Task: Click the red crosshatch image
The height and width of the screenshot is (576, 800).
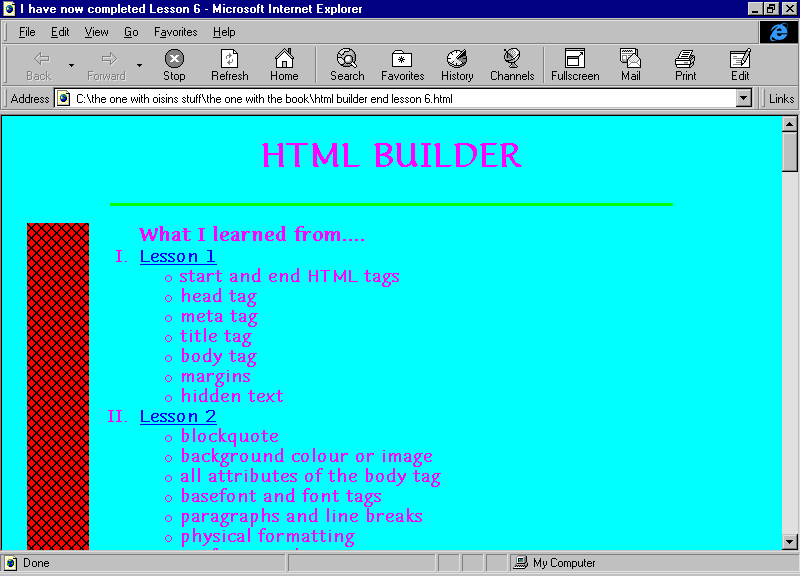Action: 58,386
